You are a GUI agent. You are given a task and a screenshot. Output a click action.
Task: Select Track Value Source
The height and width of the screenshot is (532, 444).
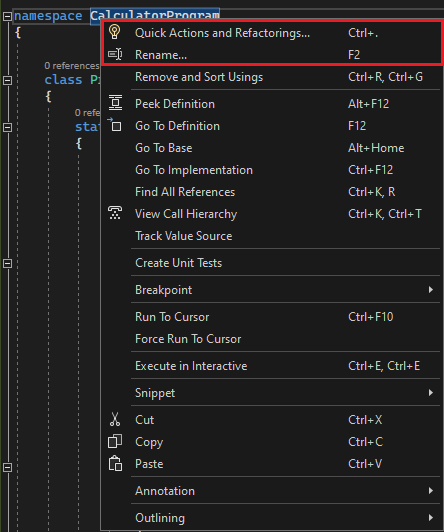(272, 236)
